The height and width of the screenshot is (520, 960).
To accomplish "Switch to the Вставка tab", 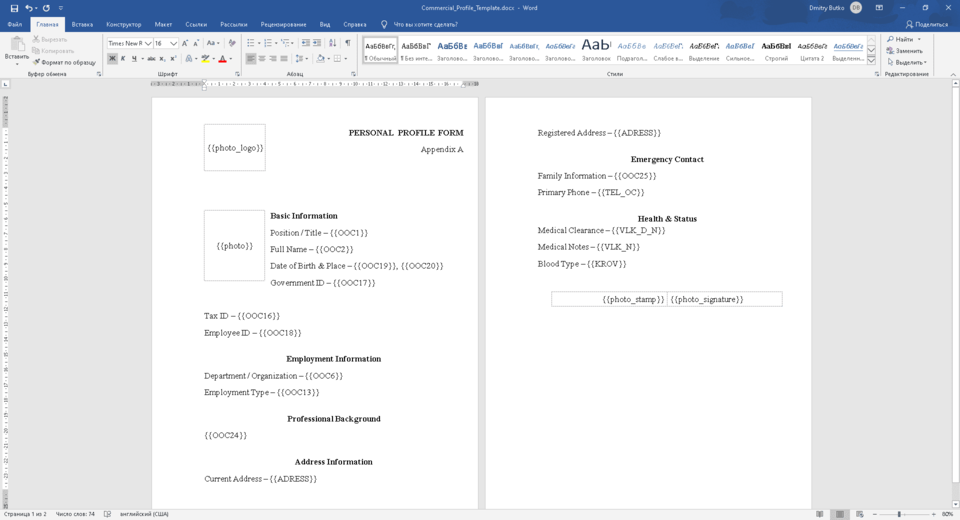I will (x=82, y=24).
